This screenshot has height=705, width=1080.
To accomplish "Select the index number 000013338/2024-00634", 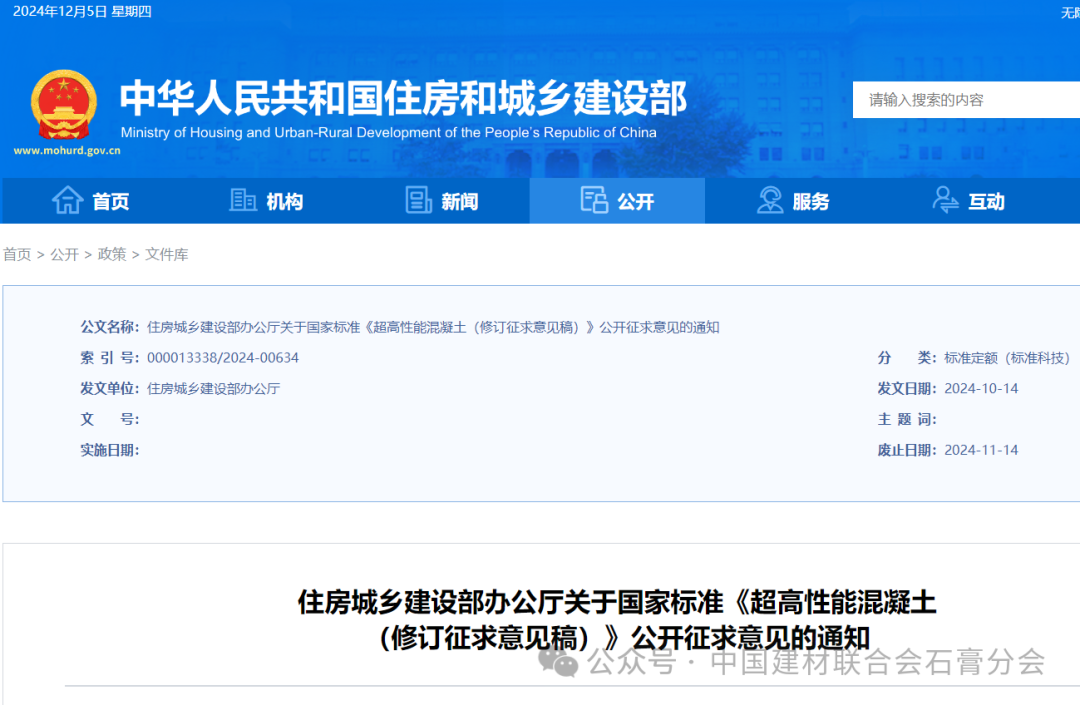I will coord(223,358).
